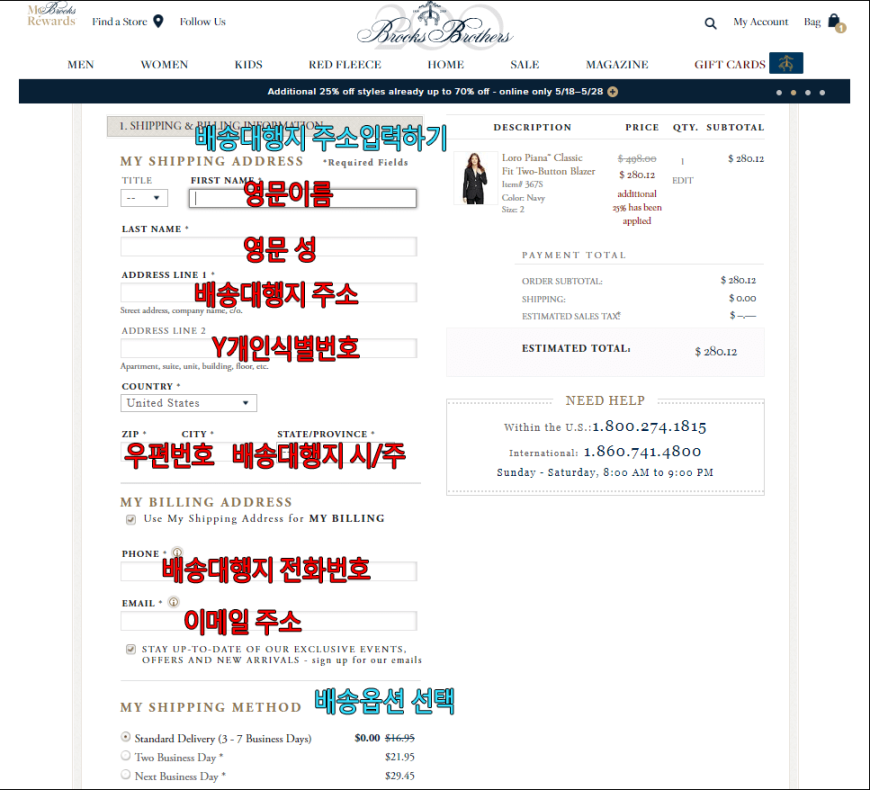Click the info icon beside Email
This screenshot has width=870, height=790.
[x=174, y=602]
